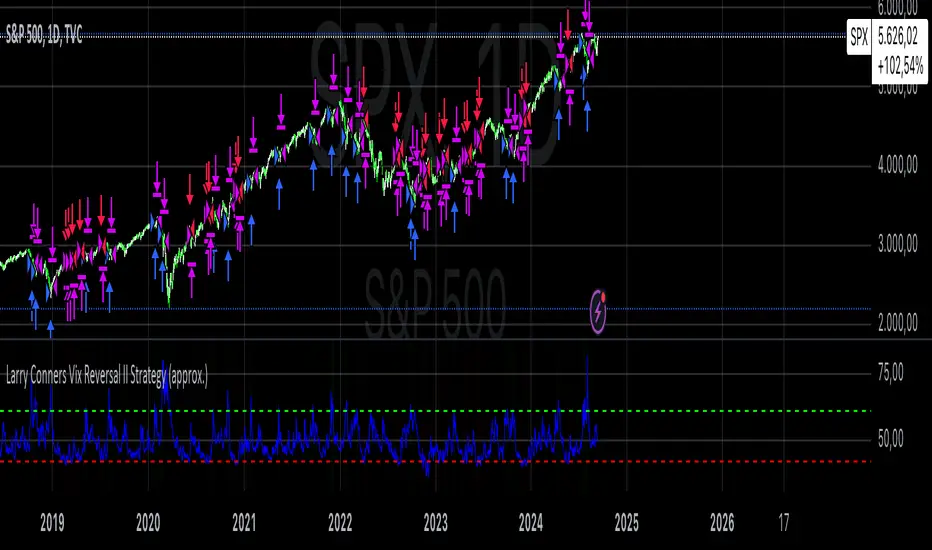Click the 2.000,00 price axis label
Image resolution: width=932 pixels, height=550 pixels.
point(898,322)
